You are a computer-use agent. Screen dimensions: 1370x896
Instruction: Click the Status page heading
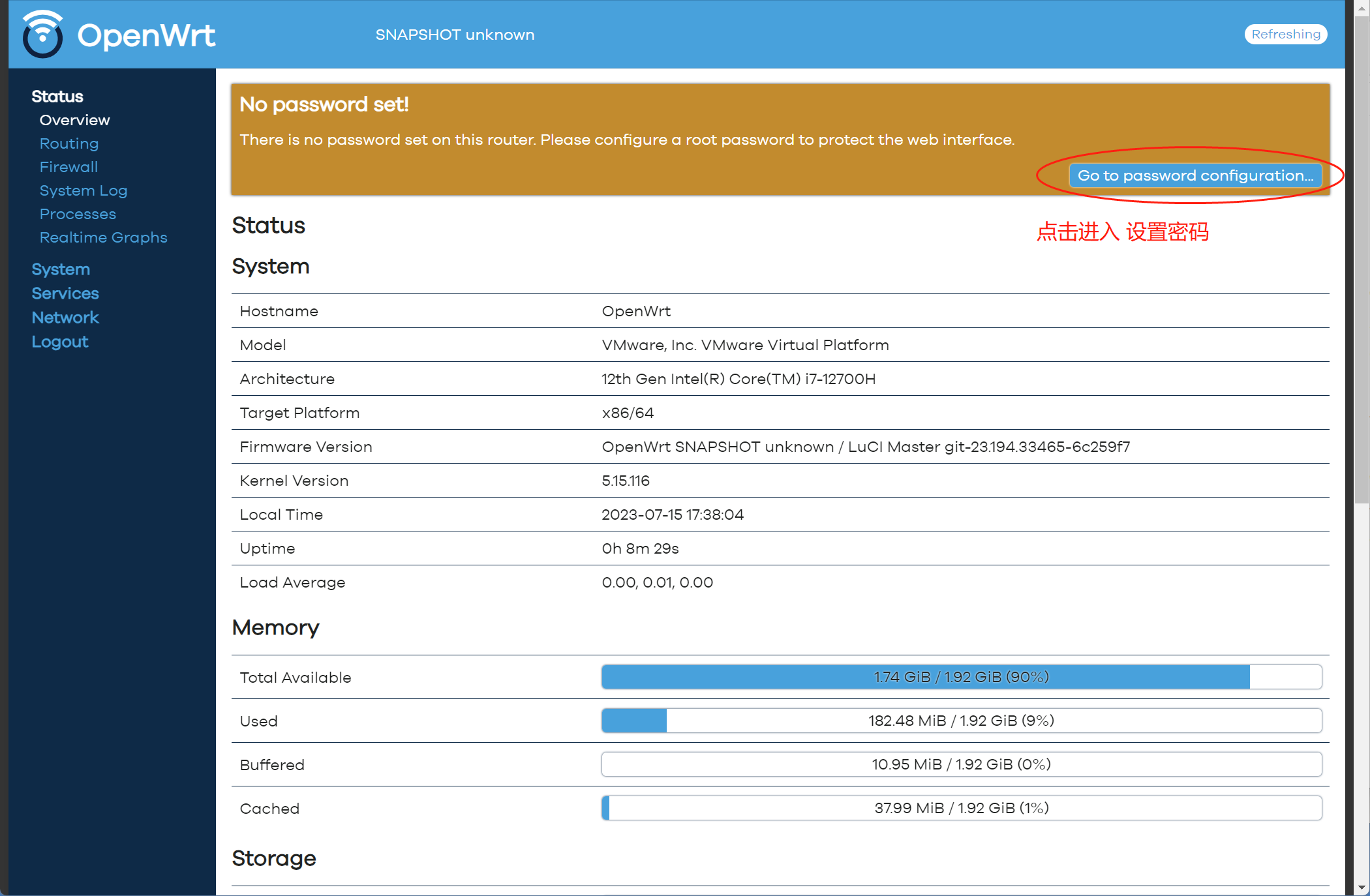click(269, 225)
